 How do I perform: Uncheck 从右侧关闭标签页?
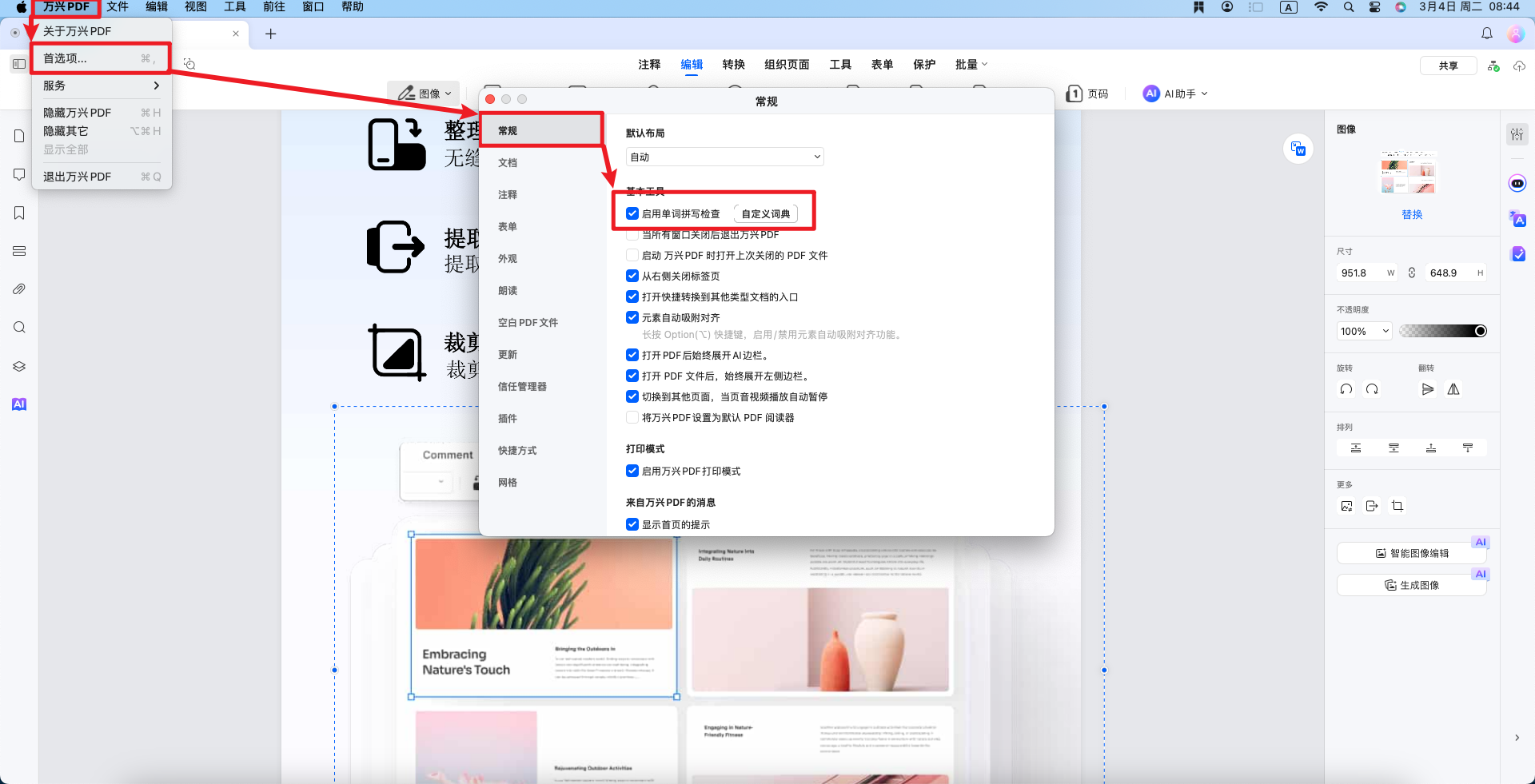pos(632,276)
